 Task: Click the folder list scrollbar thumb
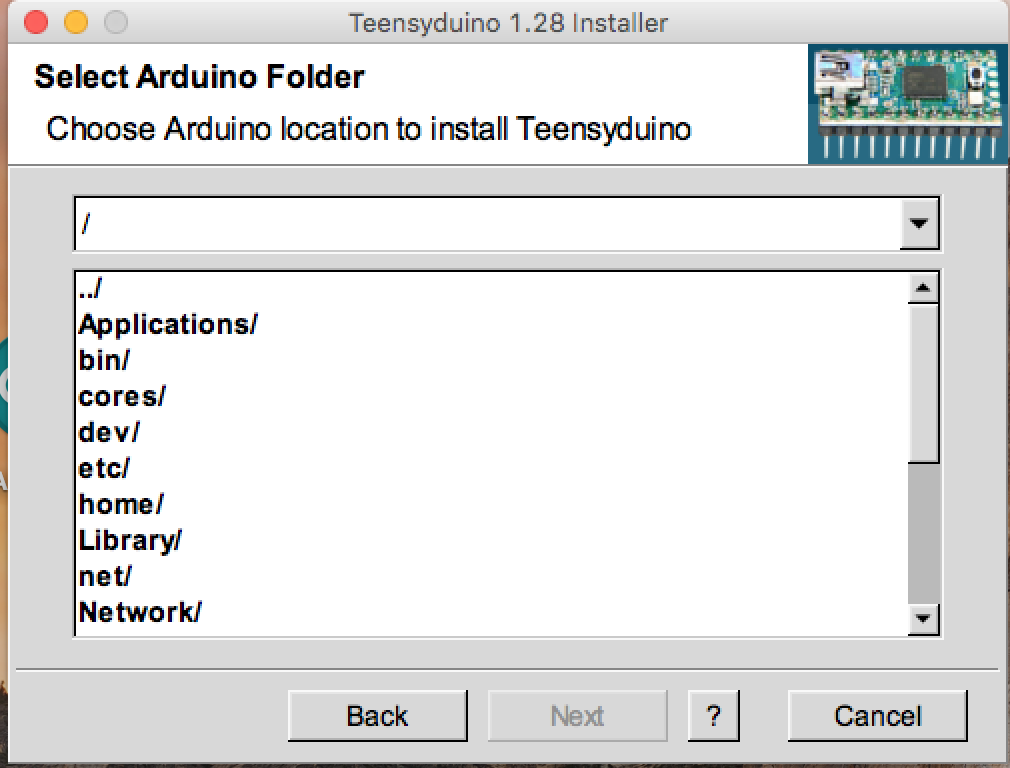pos(923,383)
